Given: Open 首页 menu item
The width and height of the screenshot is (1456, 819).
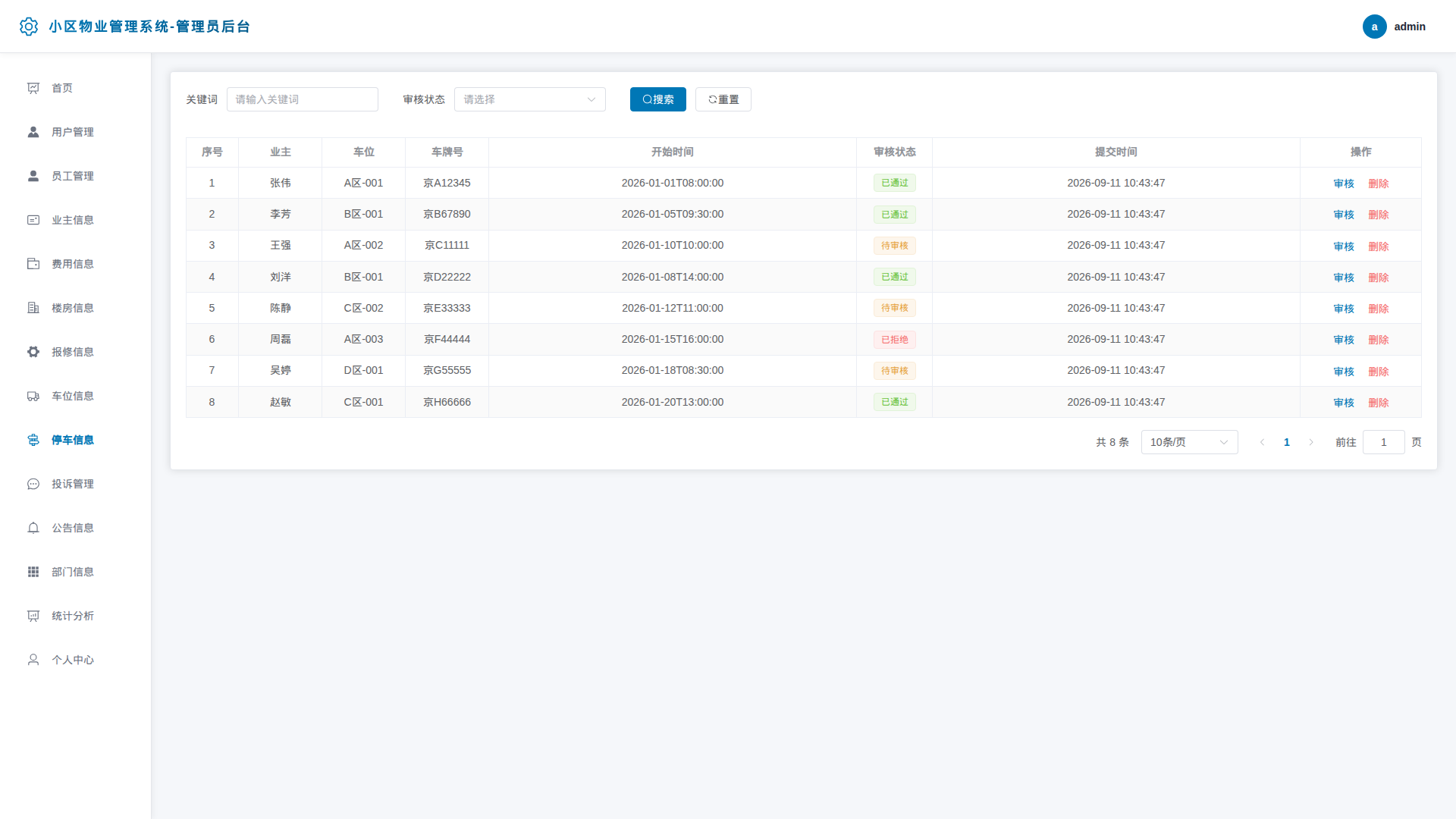Looking at the screenshot, I should pyautogui.click(x=76, y=88).
